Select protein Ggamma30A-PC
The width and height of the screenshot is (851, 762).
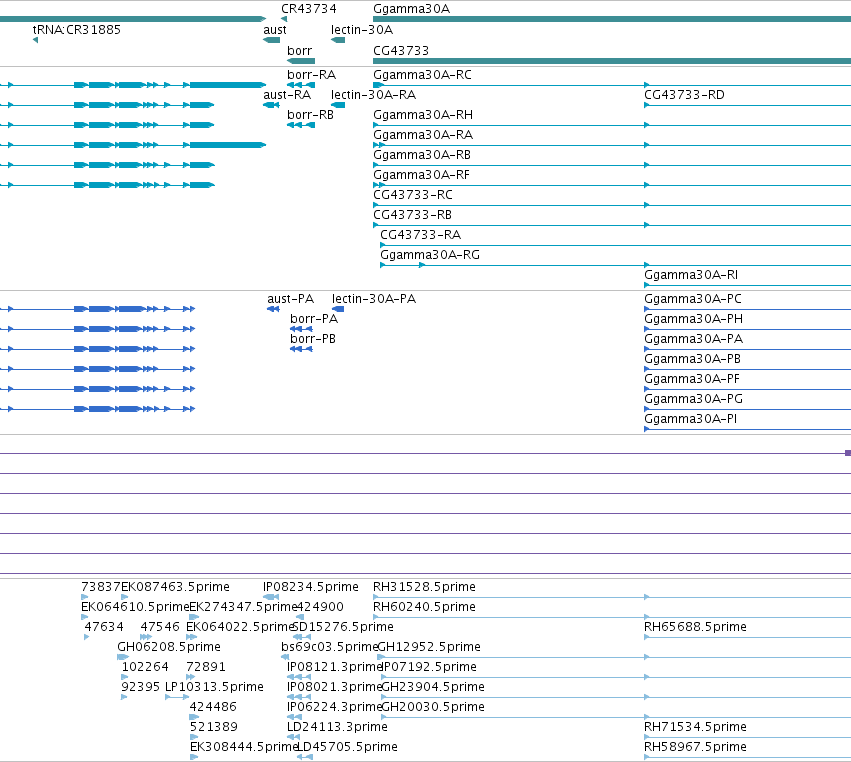pyautogui.click(x=693, y=299)
